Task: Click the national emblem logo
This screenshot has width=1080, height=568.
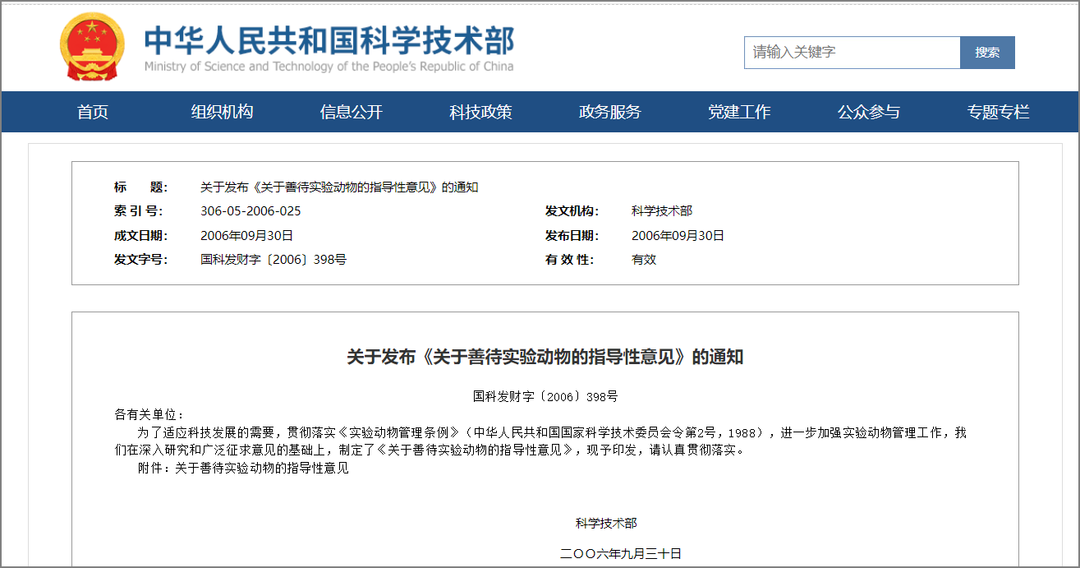Action: pyautogui.click(x=92, y=47)
